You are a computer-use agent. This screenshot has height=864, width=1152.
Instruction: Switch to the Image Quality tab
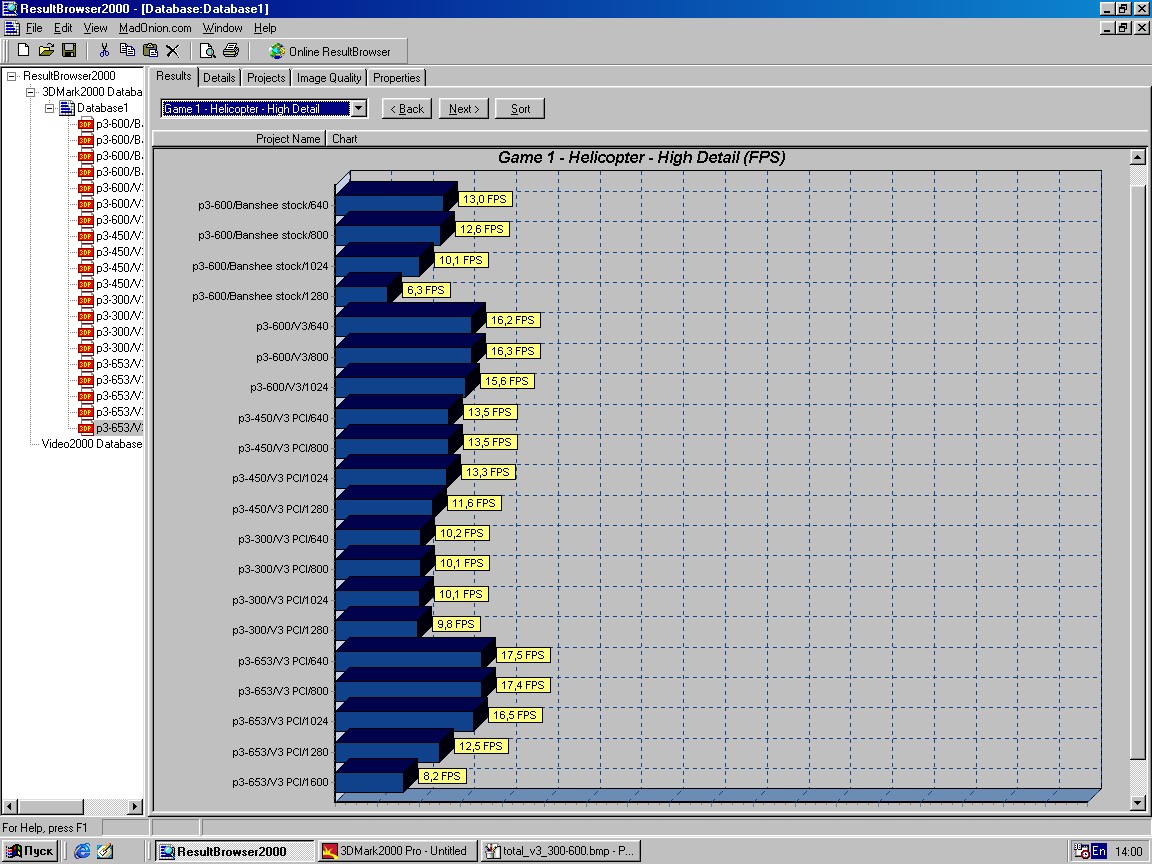click(329, 78)
